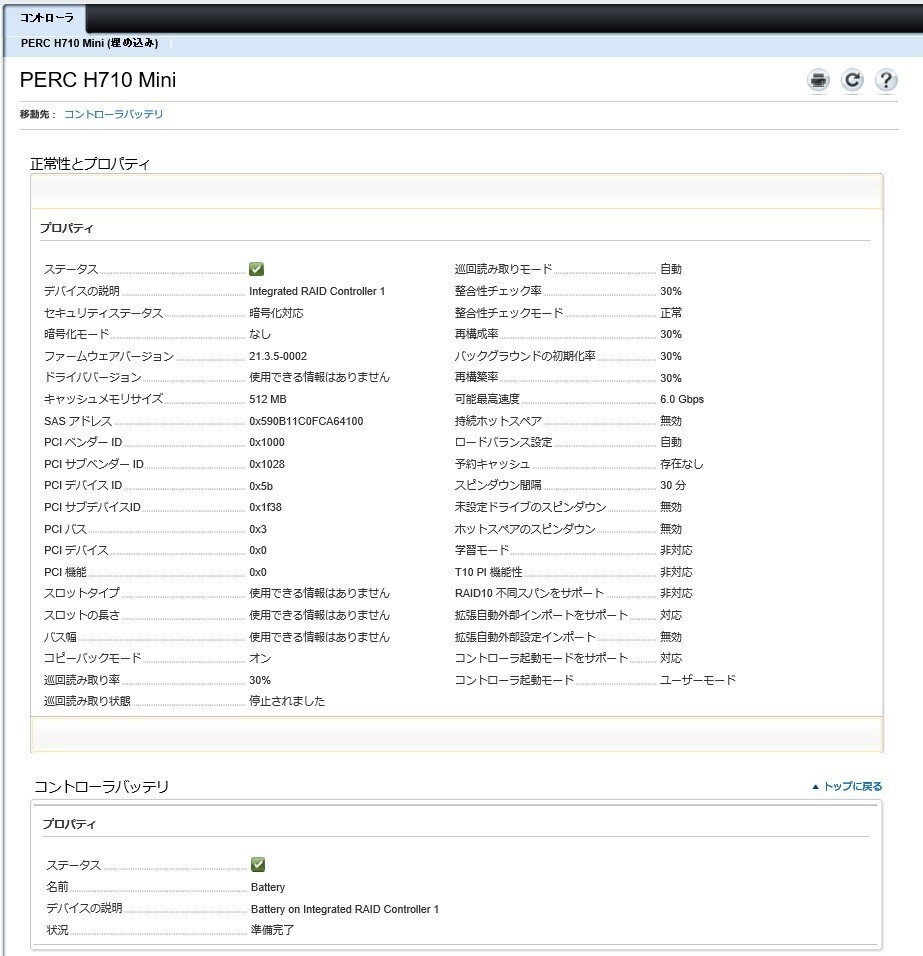Select PCI subvendor ID value 0x1028
This screenshot has width=923, height=956.
(267, 465)
